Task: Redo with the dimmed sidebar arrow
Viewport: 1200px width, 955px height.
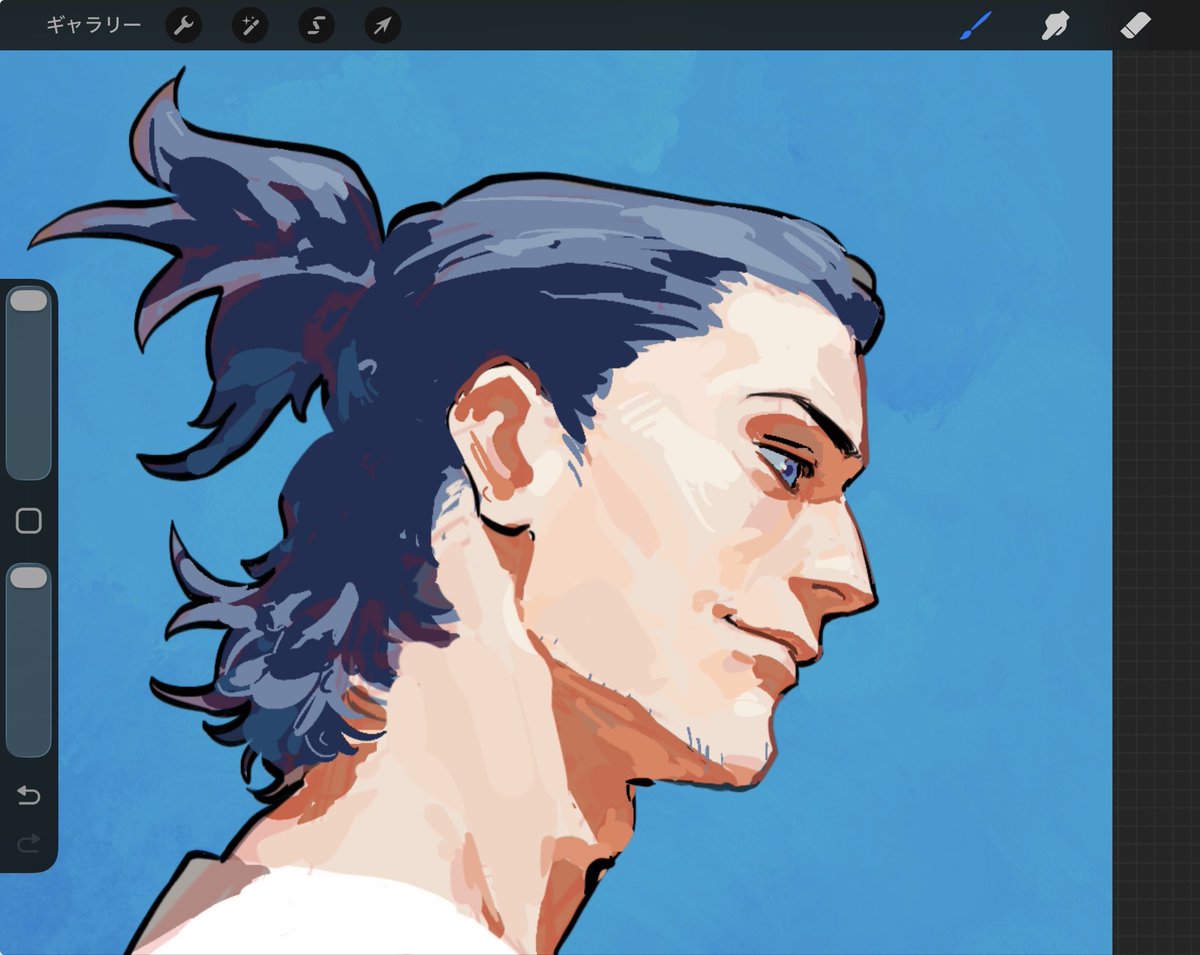Action: point(29,844)
